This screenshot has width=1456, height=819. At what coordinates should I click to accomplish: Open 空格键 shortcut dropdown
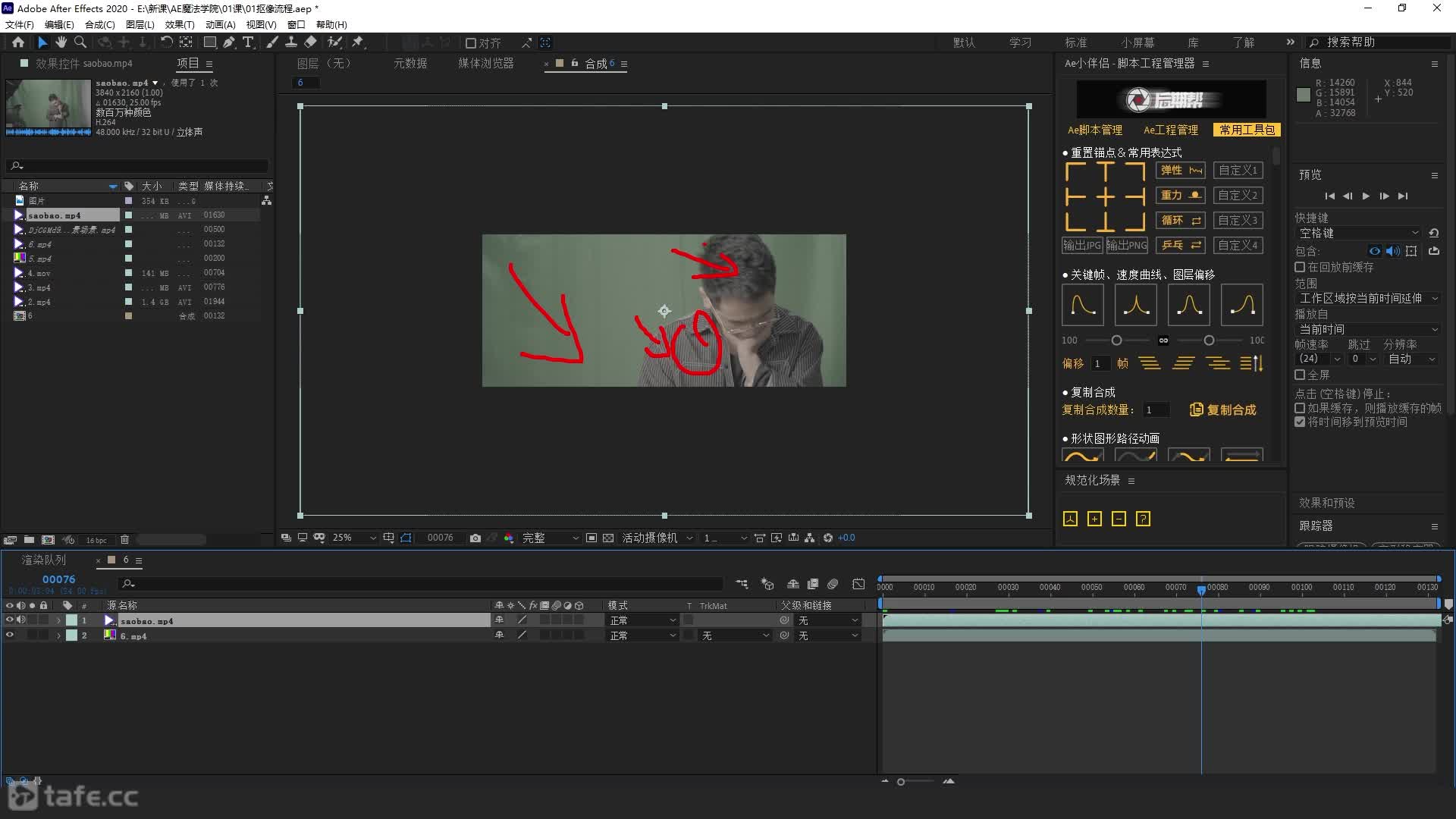1358,234
